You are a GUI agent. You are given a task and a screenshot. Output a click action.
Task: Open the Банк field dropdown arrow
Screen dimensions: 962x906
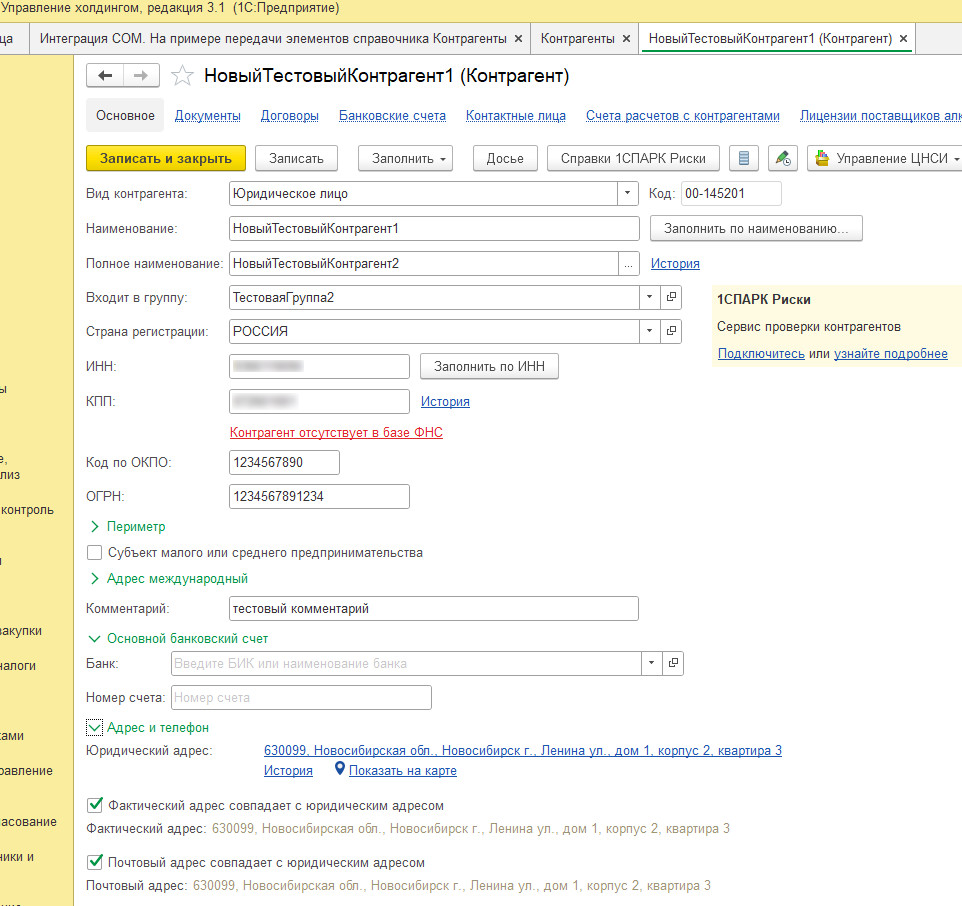(x=652, y=662)
